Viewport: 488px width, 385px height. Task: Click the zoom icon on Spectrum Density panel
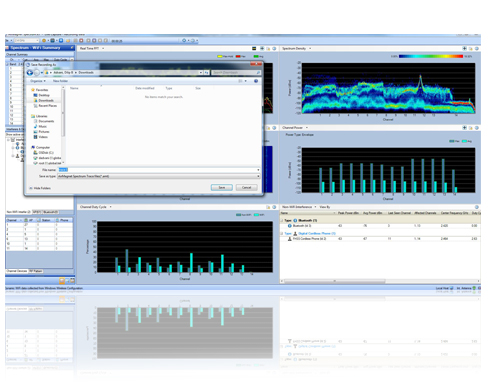(464, 49)
